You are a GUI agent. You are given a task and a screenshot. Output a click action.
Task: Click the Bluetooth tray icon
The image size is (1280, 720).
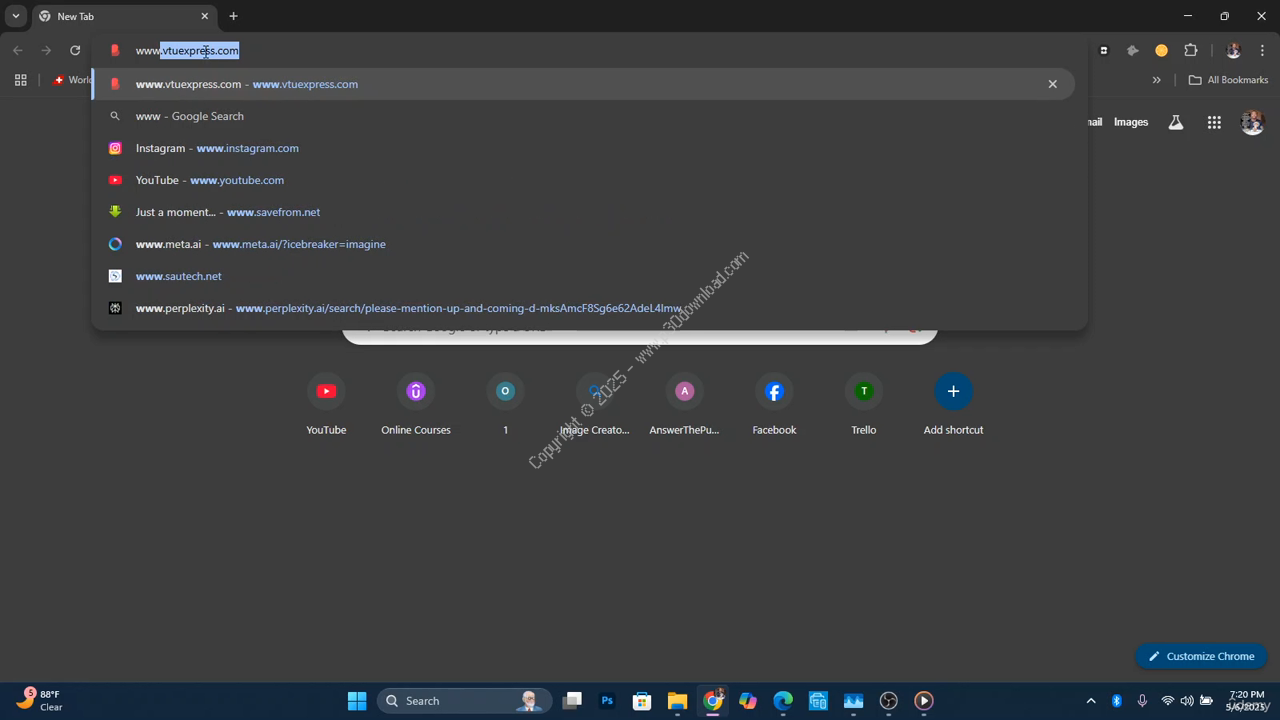pyautogui.click(x=1117, y=701)
